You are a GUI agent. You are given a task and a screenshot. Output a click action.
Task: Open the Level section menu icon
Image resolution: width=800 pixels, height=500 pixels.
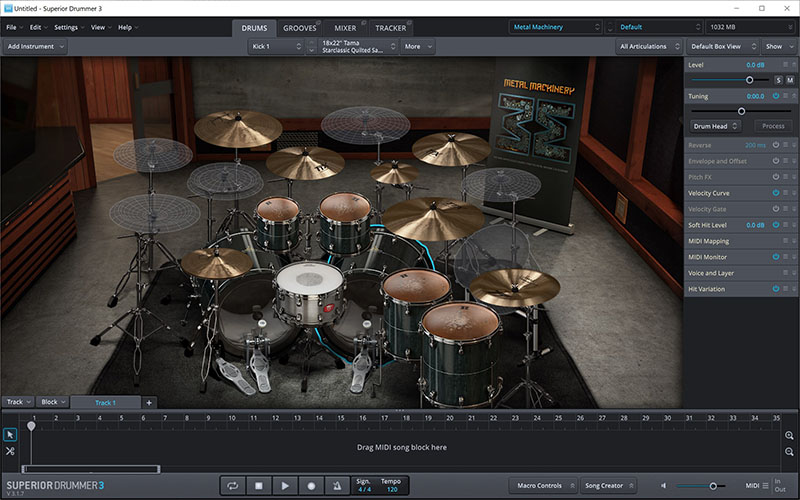(785, 65)
